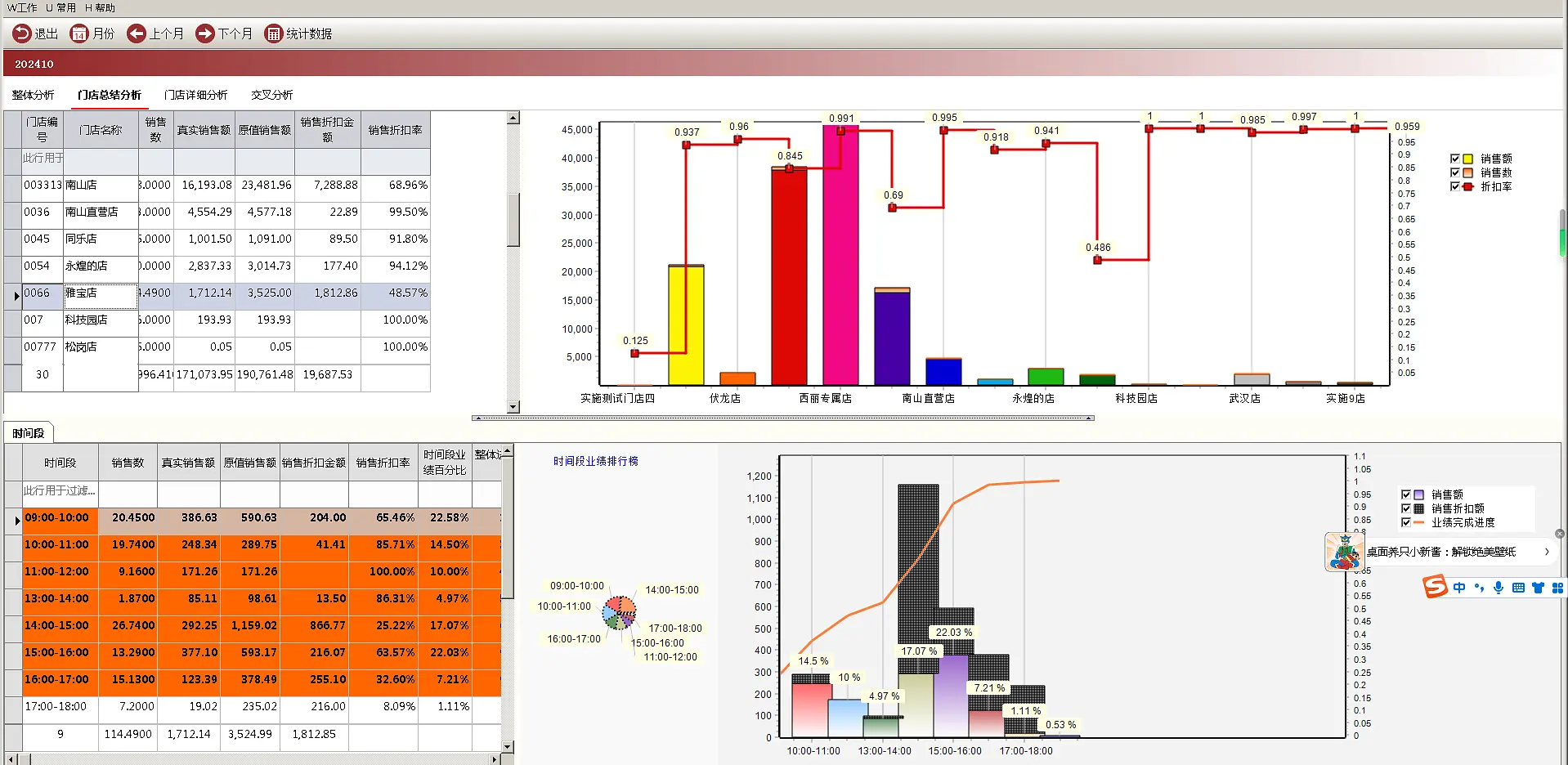Open the 月份 calendar icon
Viewport: 1568px width, 765px height.
coord(79,34)
